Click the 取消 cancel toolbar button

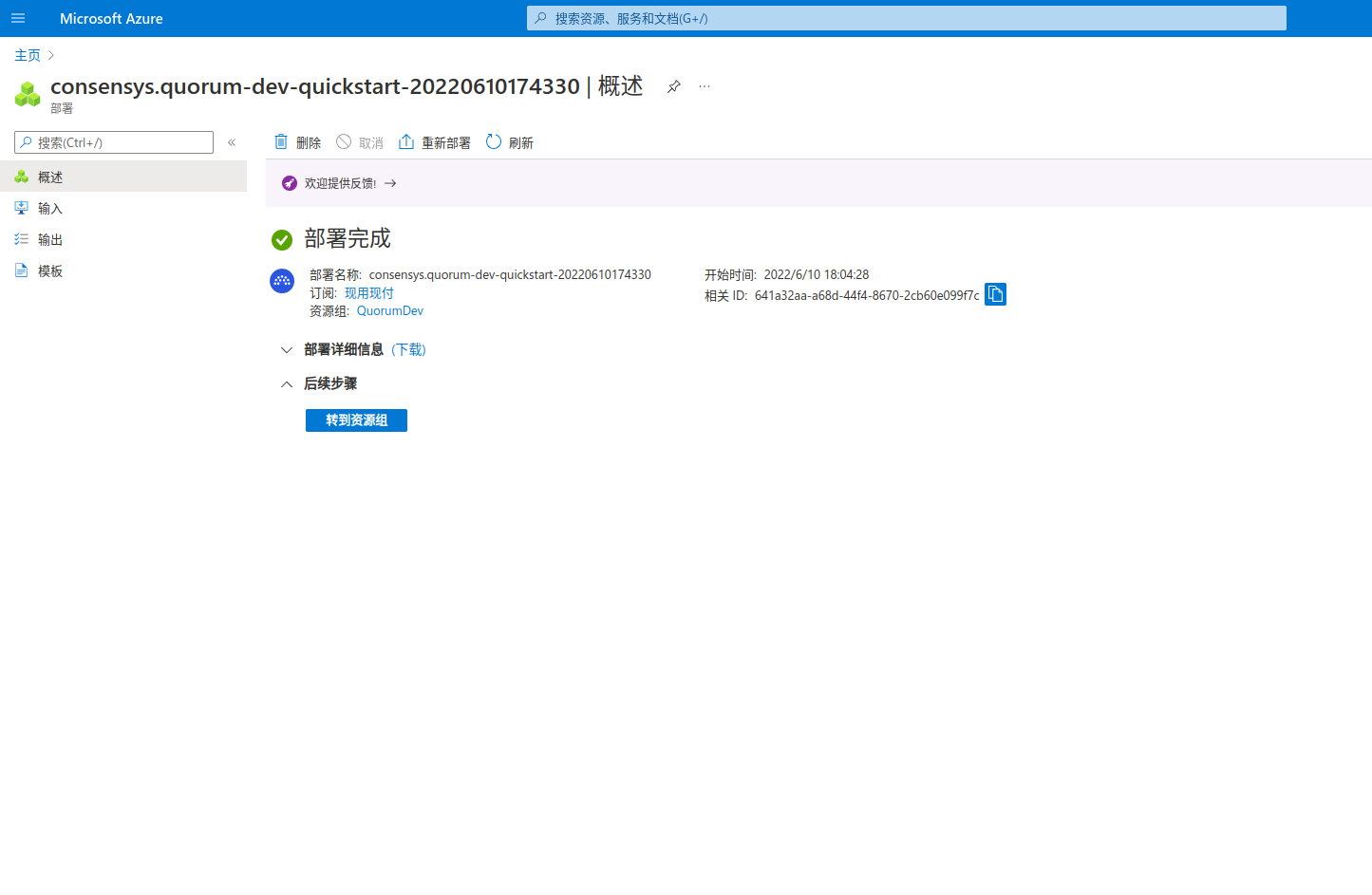click(x=360, y=142)
